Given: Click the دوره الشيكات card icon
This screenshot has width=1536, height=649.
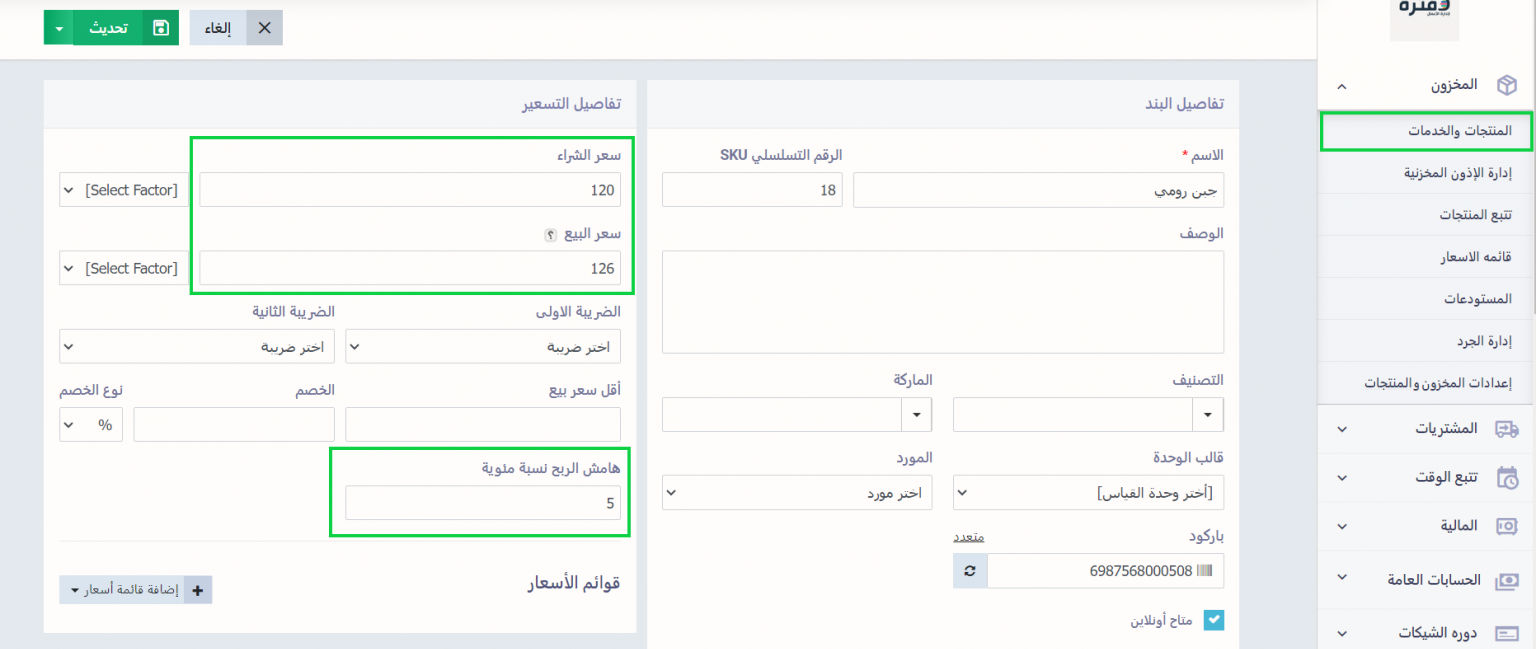Looking at the screenshot, I should 1506,633.
